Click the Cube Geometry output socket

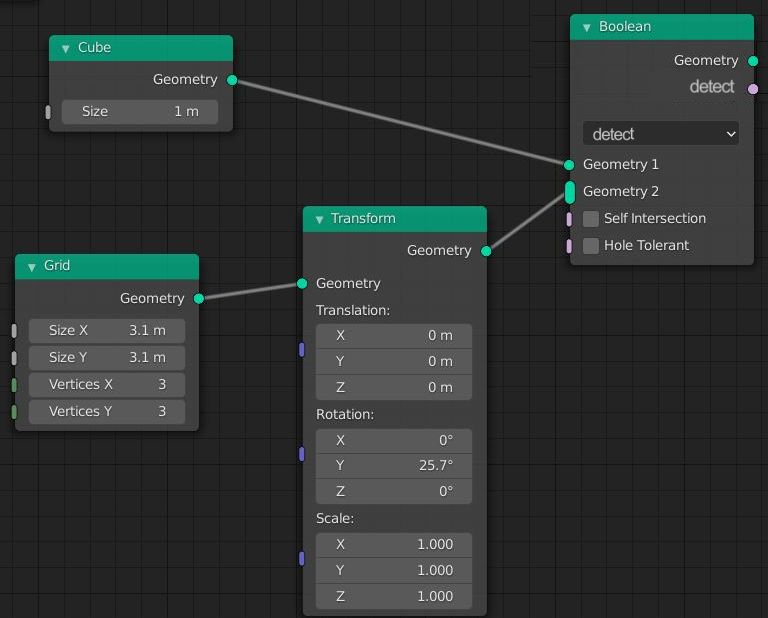[232, 80]
